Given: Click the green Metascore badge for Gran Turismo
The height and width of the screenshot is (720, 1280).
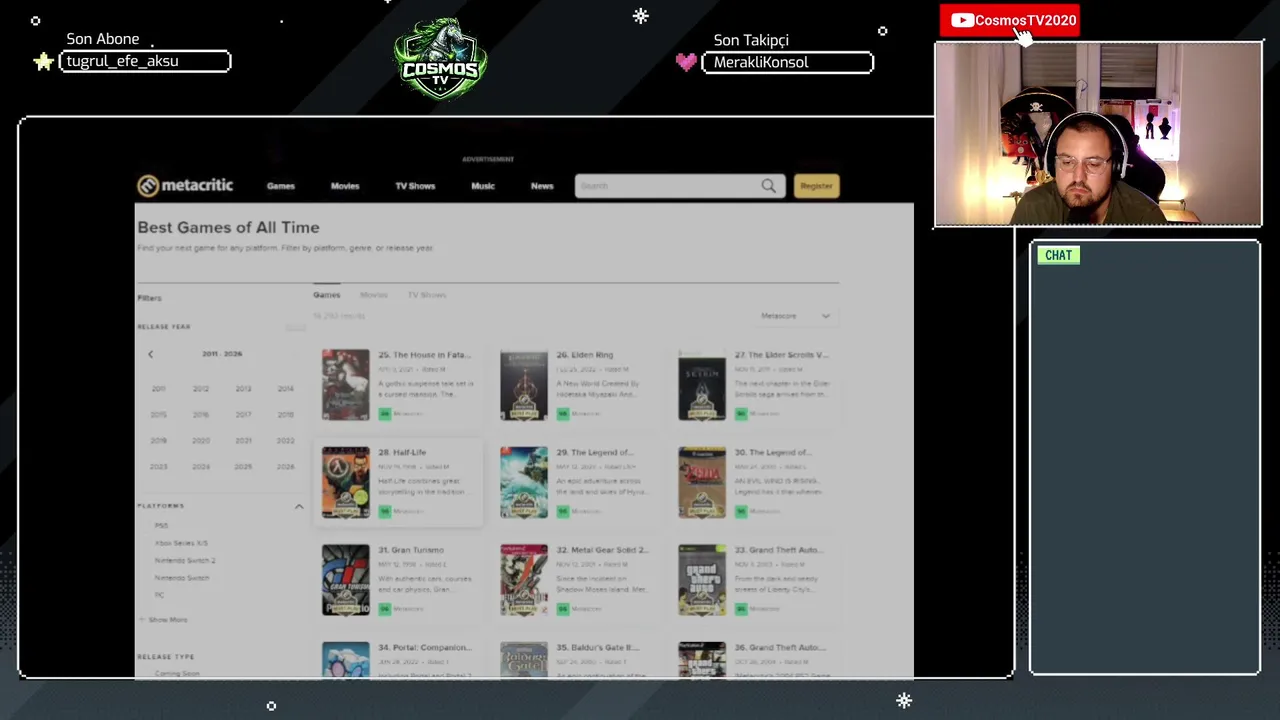Looking at the screenshot, I should click(384, 608).
